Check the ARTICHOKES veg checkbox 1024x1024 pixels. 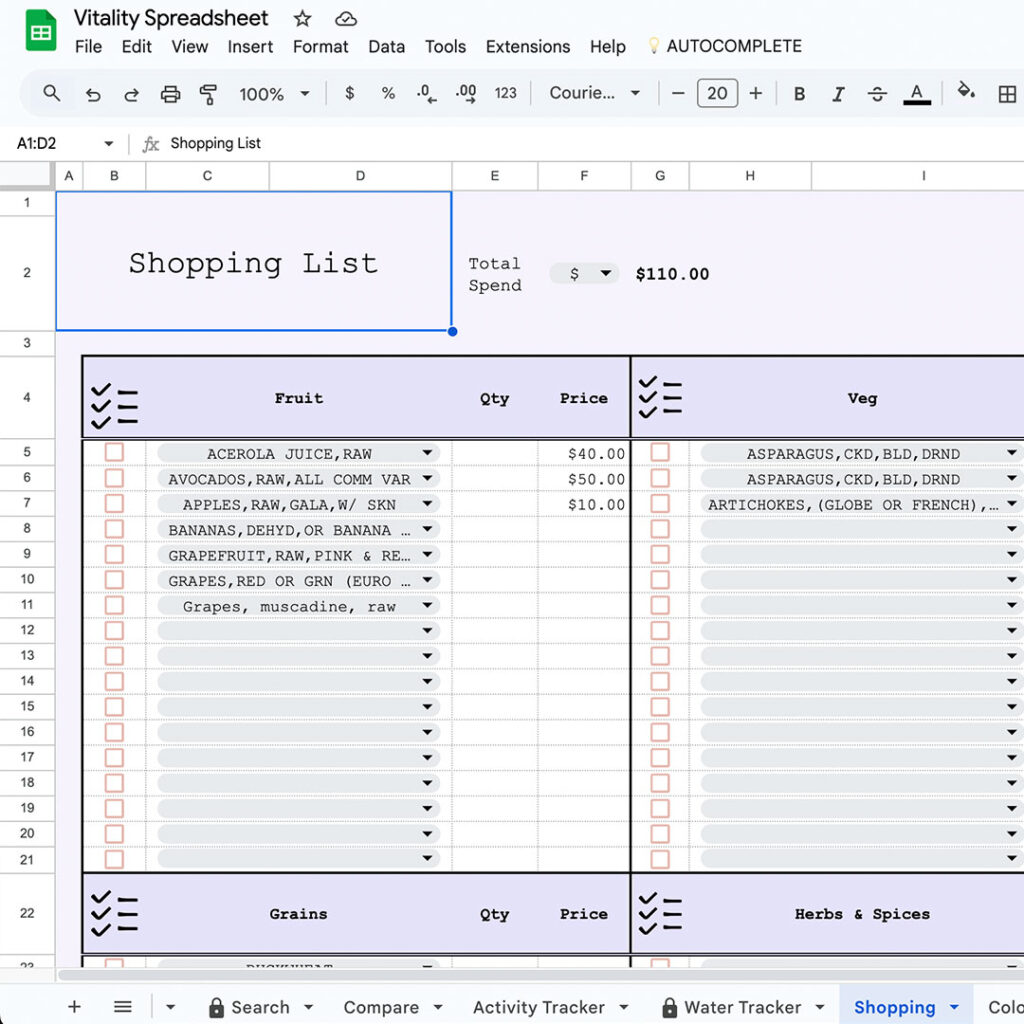[660, 504]
